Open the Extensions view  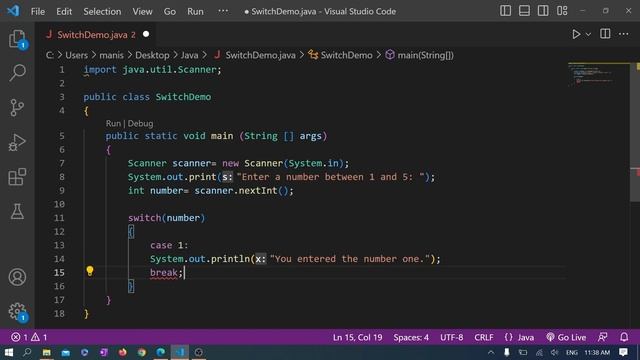17,177
